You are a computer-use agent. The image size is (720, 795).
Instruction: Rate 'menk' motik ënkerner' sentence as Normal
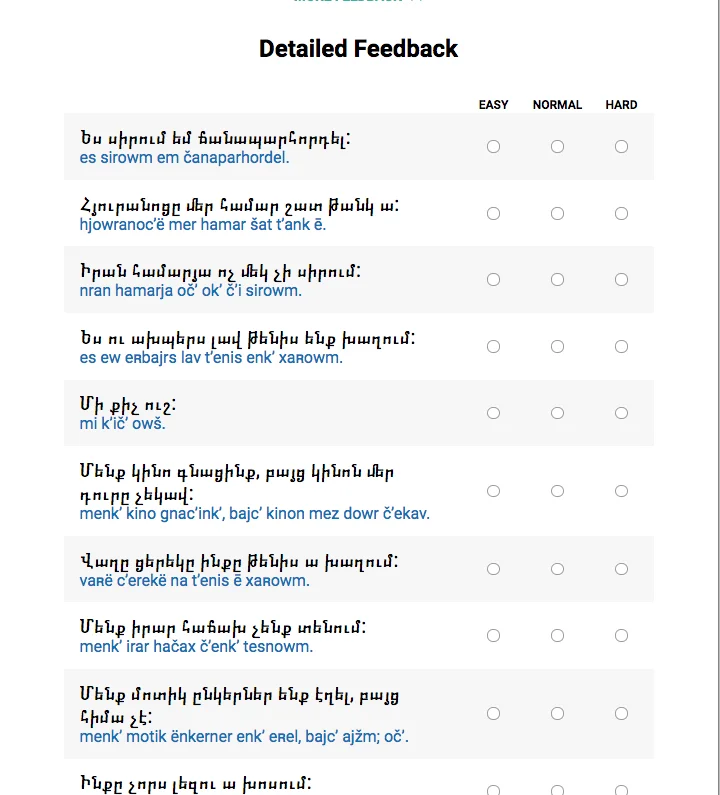point(557,713)
